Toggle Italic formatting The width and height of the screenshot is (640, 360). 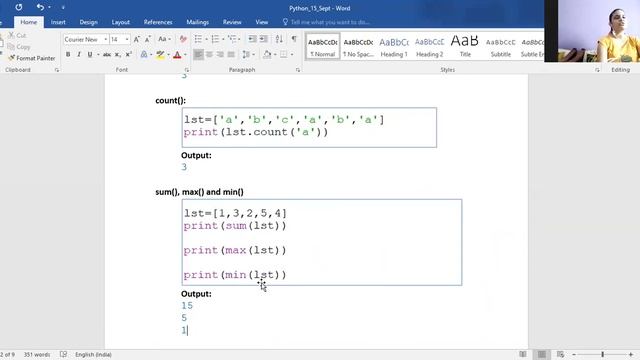[x=79, y=54]
